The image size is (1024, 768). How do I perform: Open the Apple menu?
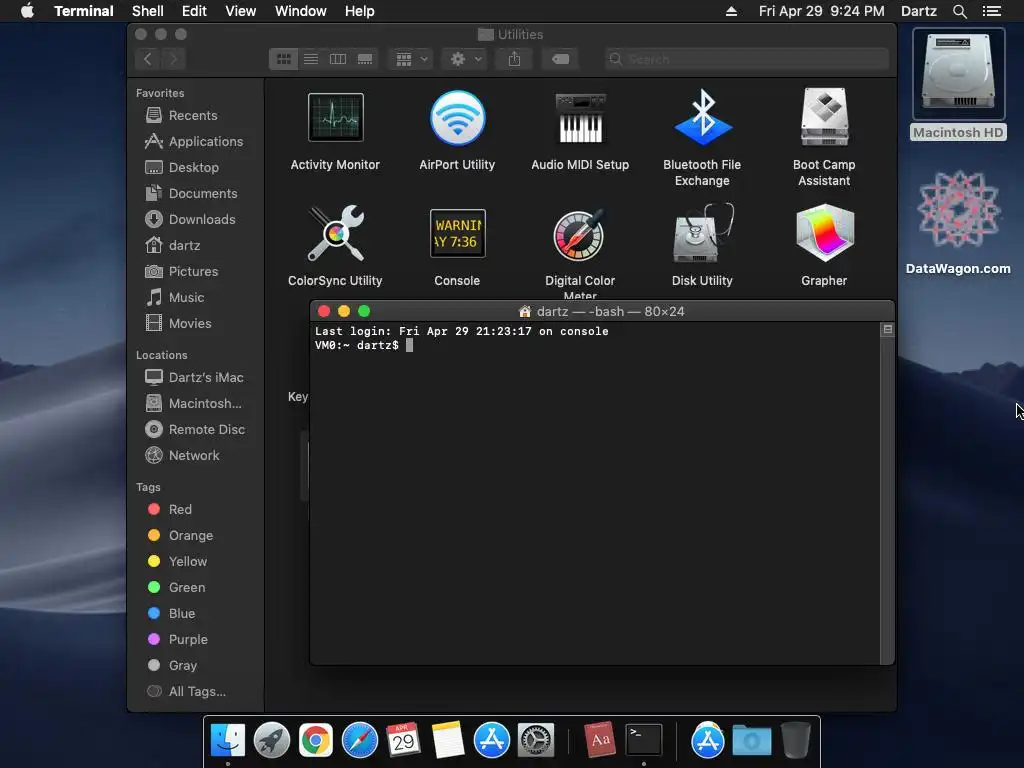[27, 11]
